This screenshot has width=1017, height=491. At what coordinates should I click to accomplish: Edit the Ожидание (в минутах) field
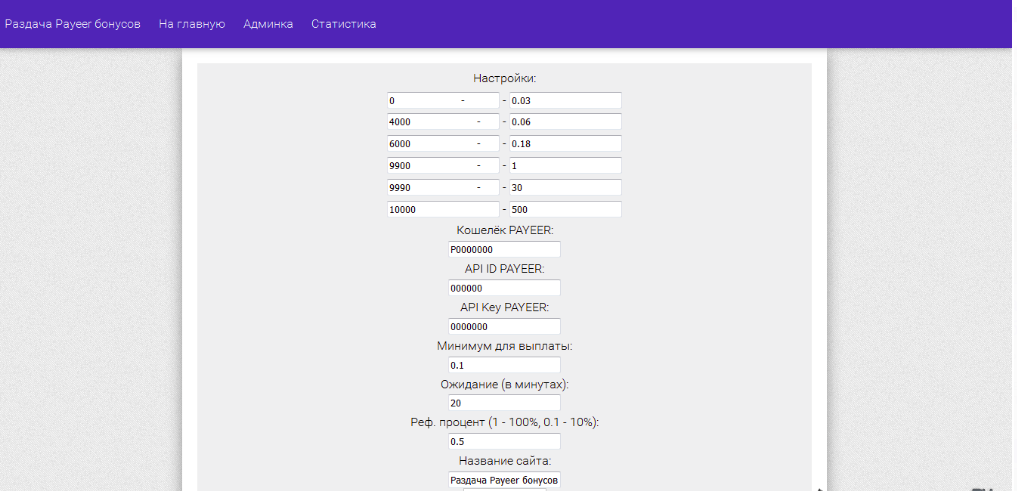[505, 403]
